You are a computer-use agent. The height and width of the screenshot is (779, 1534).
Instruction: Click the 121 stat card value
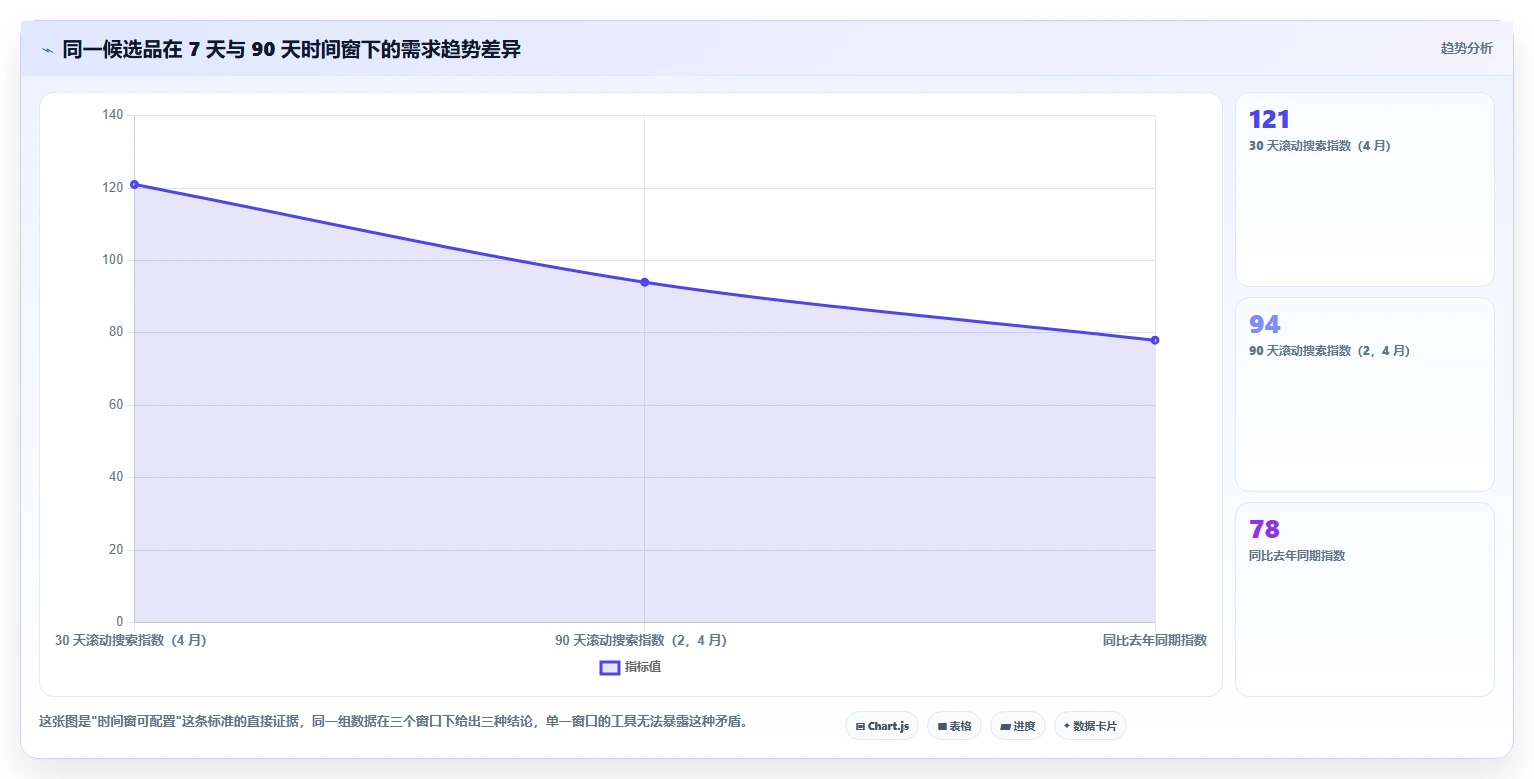coord(1269,120)
